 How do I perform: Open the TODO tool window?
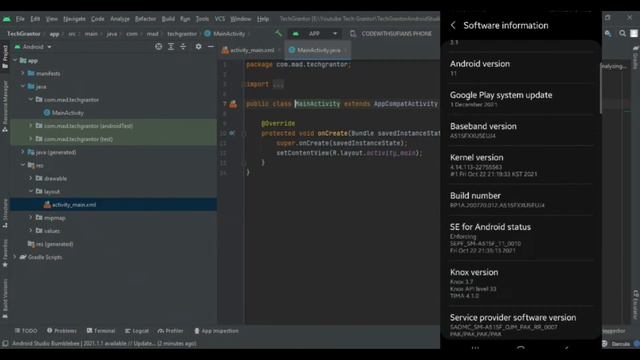click(26, 331)
